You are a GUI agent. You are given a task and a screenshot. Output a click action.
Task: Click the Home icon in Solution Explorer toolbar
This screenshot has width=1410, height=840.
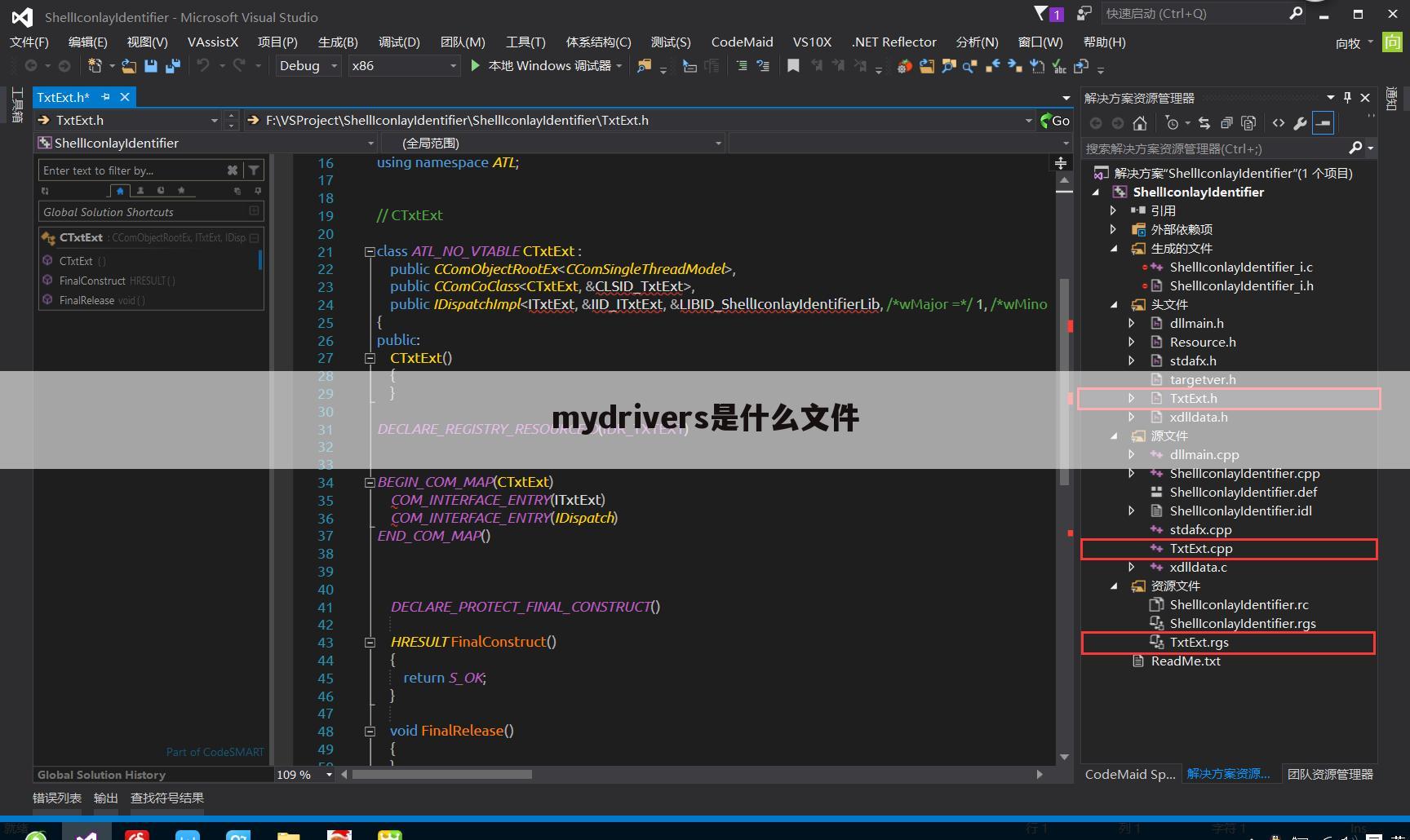coord(1140,123)
